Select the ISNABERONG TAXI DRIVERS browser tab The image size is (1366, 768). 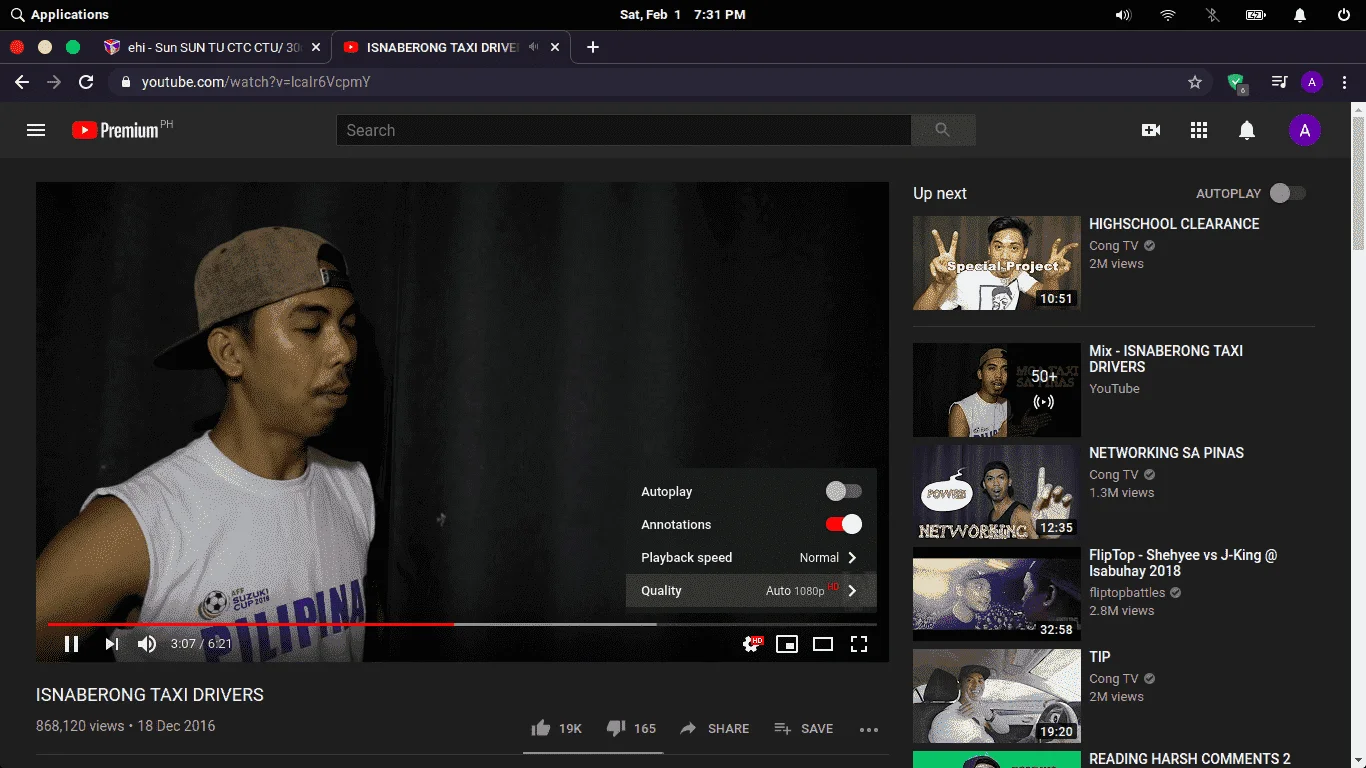point(451,47)
